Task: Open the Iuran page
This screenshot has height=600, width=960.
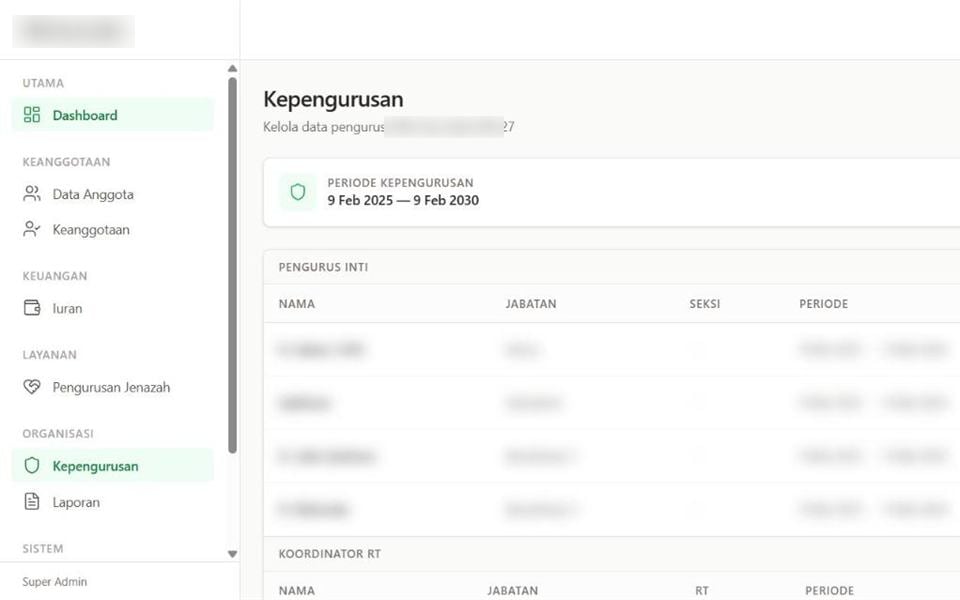Action: pyautogui.click(x=113, y=307)
